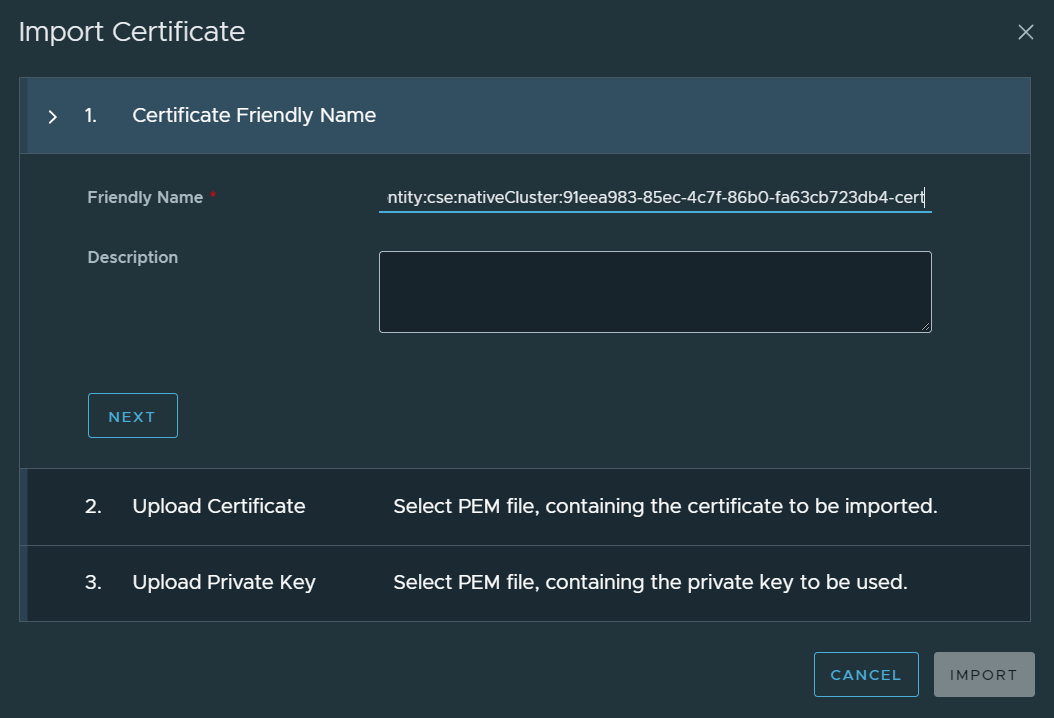
Task: Click the certificate PEM file hint text
Action: pos(665,506)
